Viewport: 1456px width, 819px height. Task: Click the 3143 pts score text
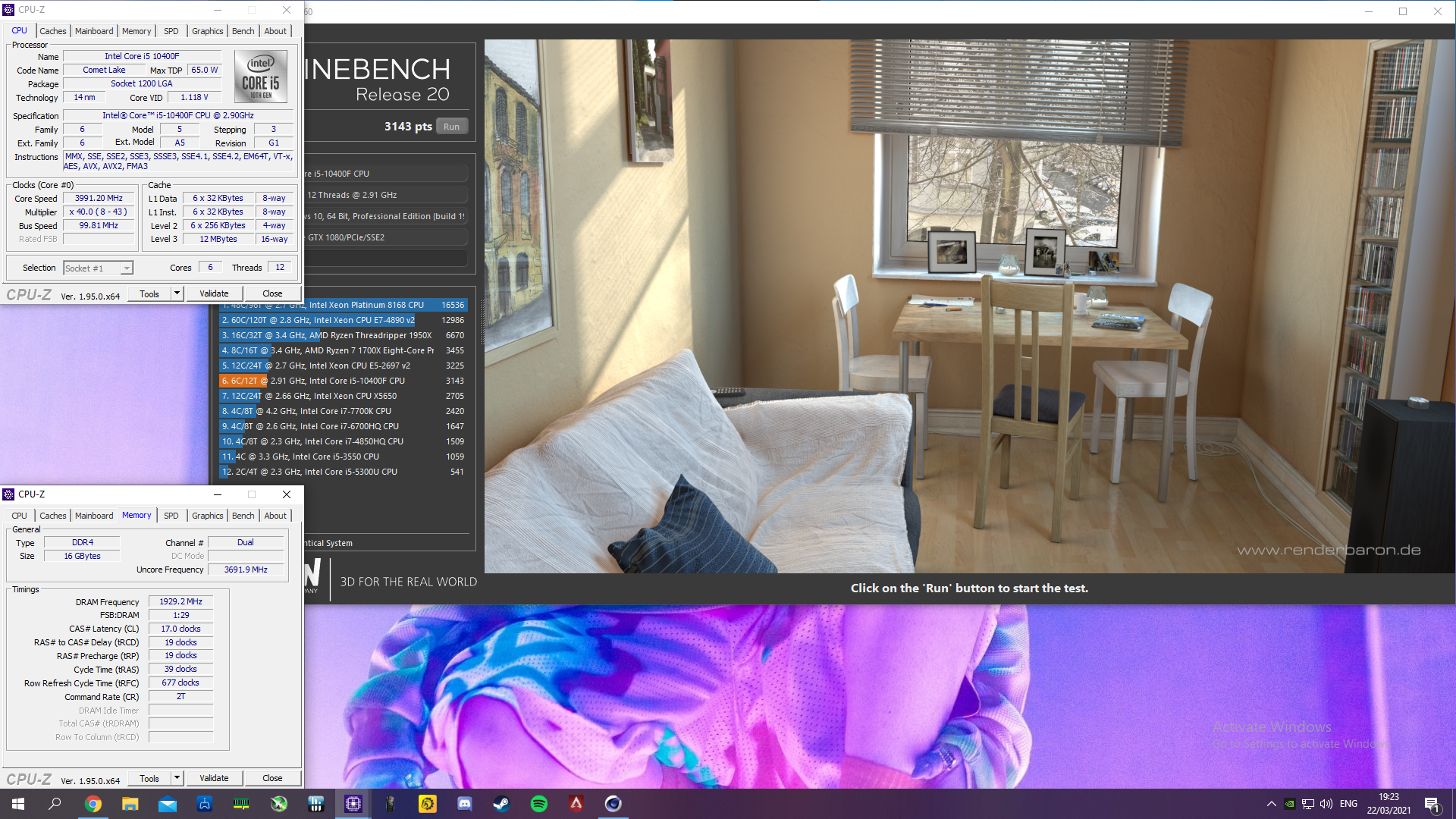[x=408, y=127]
